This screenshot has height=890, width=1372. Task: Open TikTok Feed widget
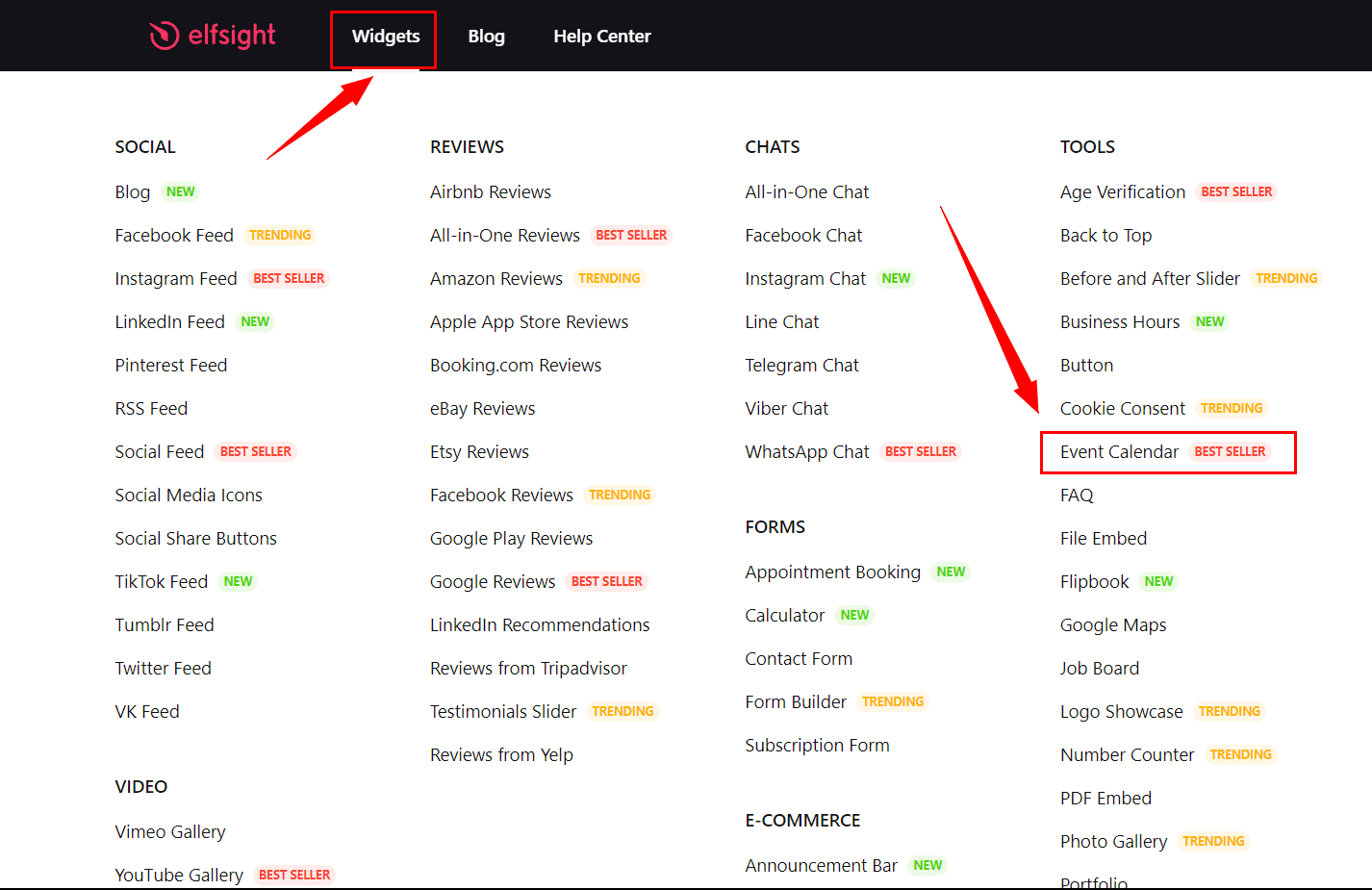(162, 582)
